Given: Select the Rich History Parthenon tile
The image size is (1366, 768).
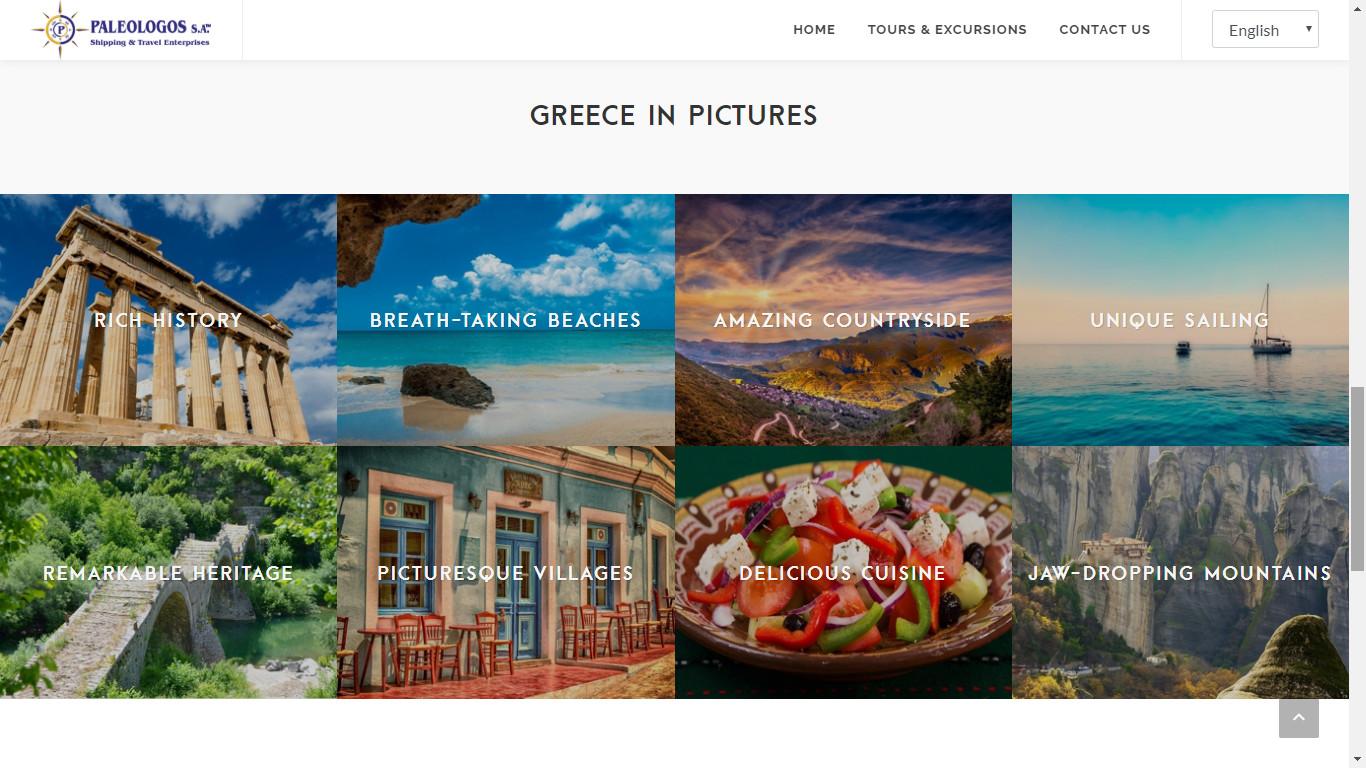Looking at the screenshot, I should coord(168,320).
